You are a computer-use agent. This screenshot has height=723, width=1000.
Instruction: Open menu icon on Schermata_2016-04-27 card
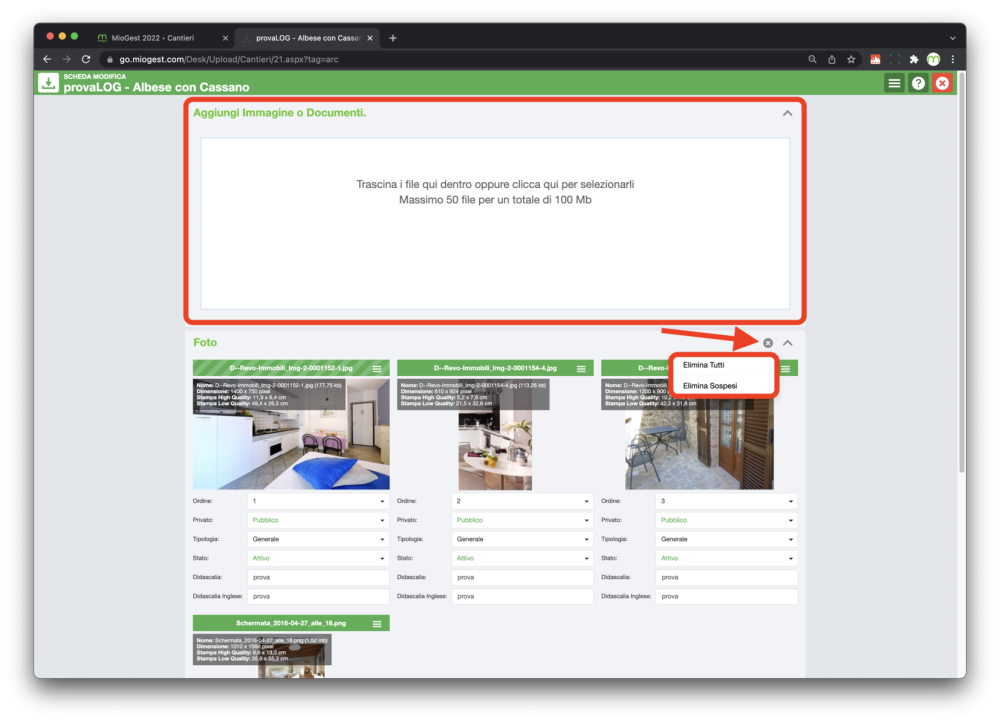click(x=377, y=624)
